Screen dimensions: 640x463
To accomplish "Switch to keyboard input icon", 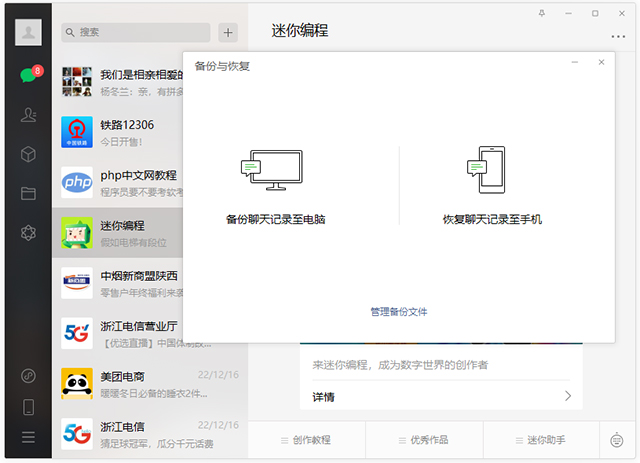I will pos(617,439).
